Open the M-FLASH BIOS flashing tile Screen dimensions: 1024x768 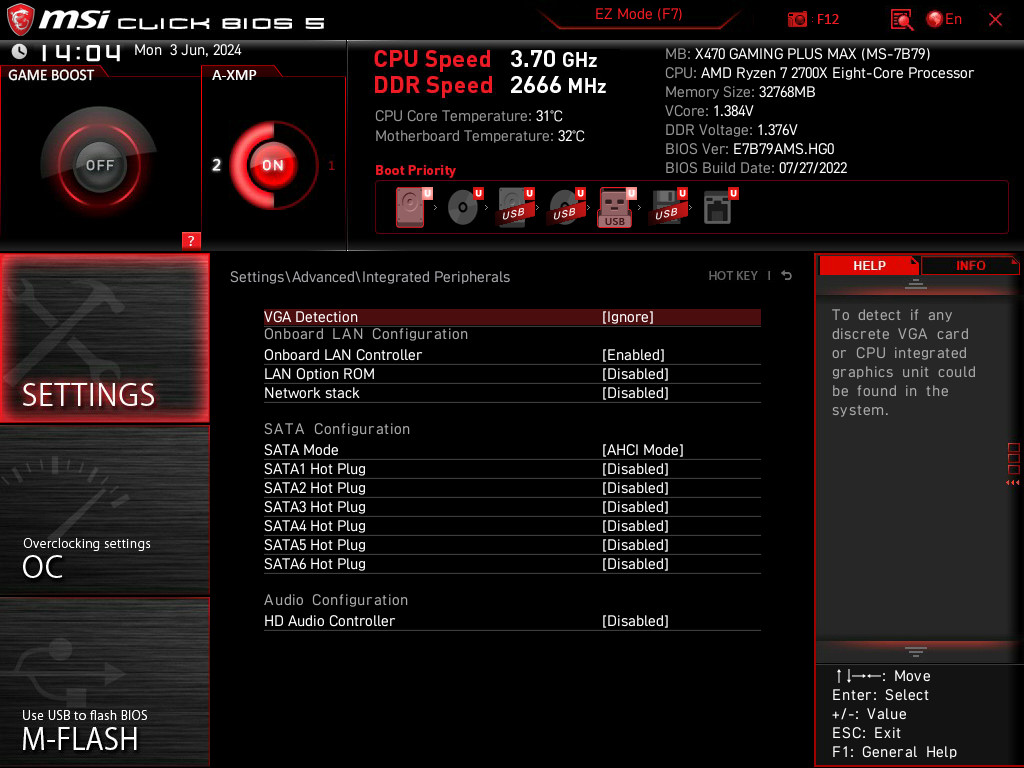(x=104, y=682)
